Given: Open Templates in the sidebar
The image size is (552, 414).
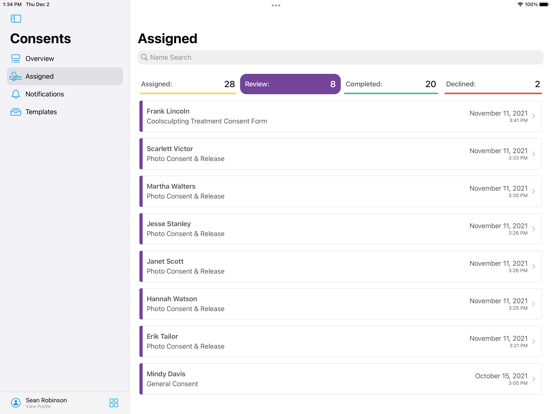Looking at the screenshot, I should 65,112.
